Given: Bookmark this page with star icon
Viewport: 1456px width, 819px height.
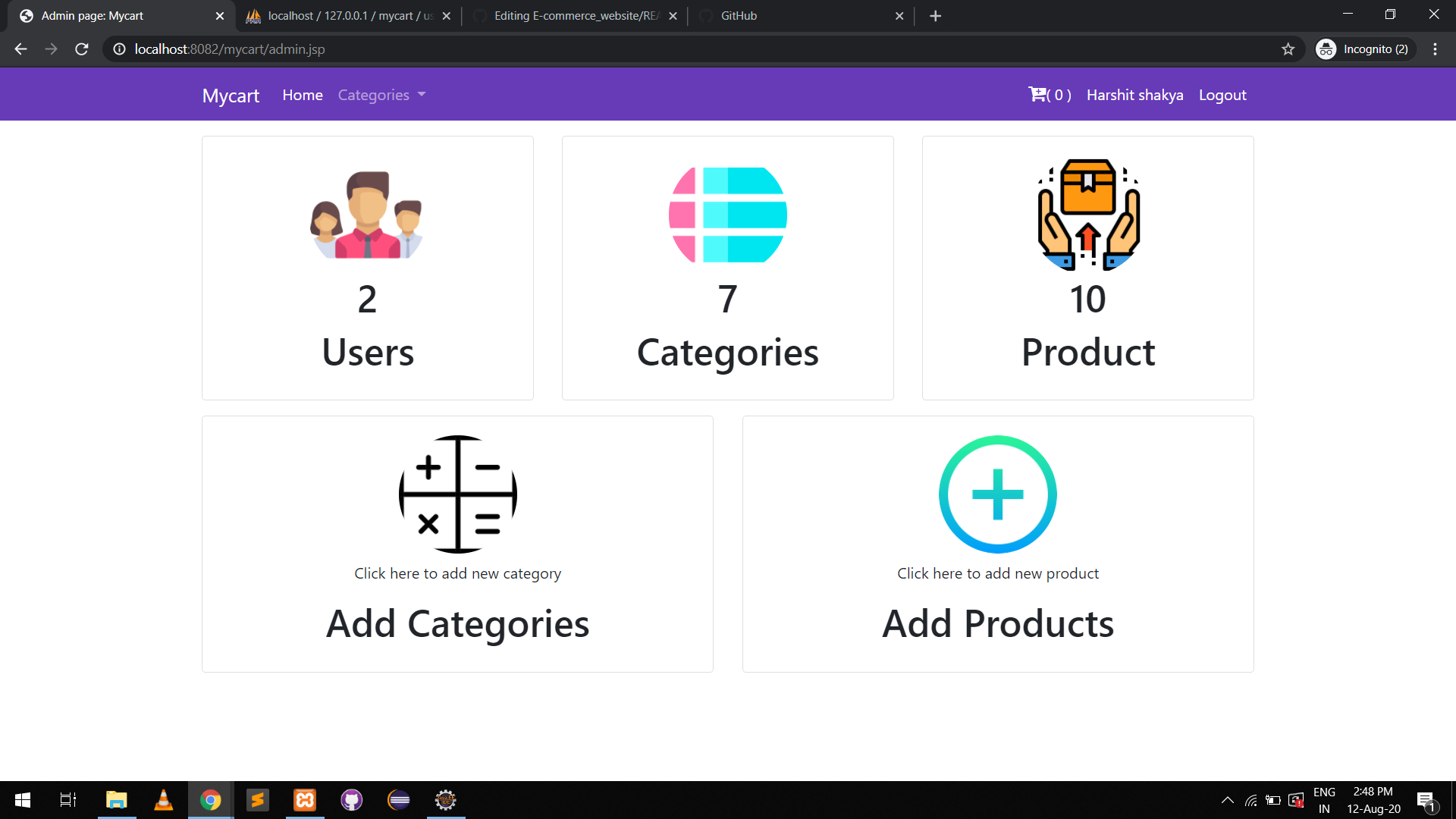Looking at the screenshot, I should click(x=1288, y=49).
